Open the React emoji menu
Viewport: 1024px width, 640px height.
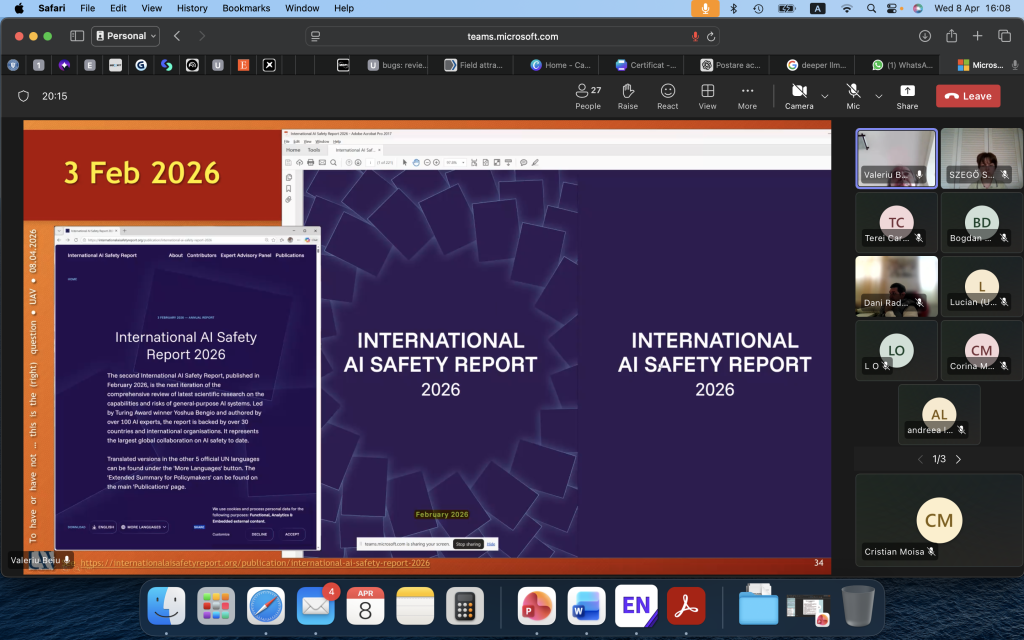pos(667,97)
